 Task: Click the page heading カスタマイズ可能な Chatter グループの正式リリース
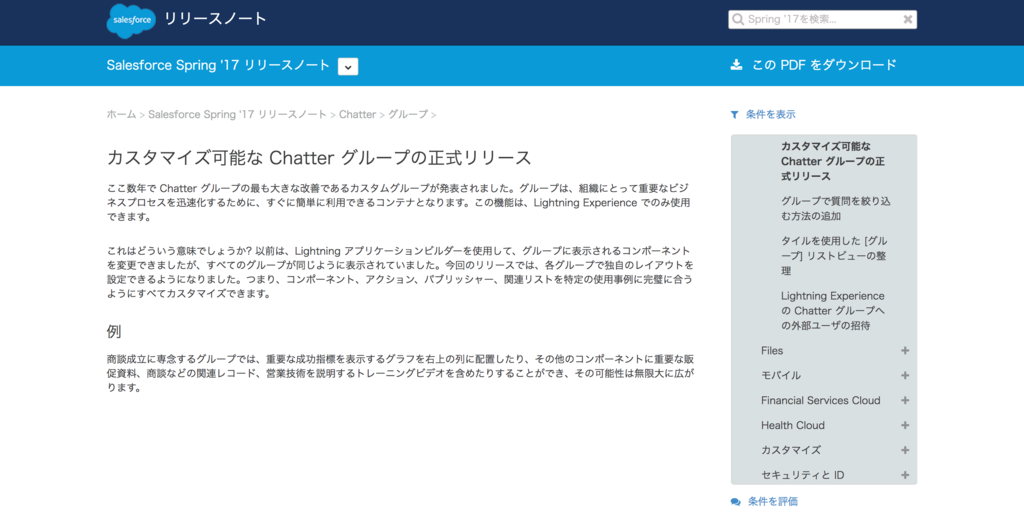click(x=319, y=158)
